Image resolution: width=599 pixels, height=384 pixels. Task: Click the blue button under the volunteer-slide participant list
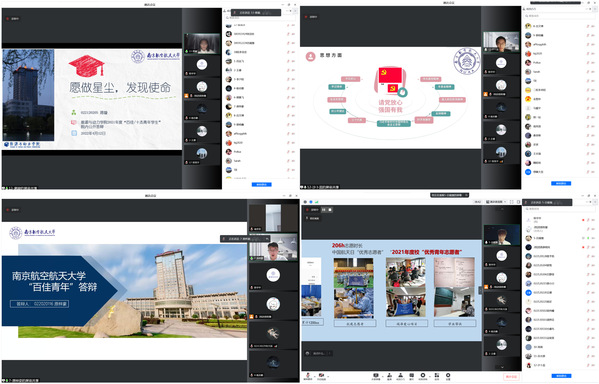(561, 376)
